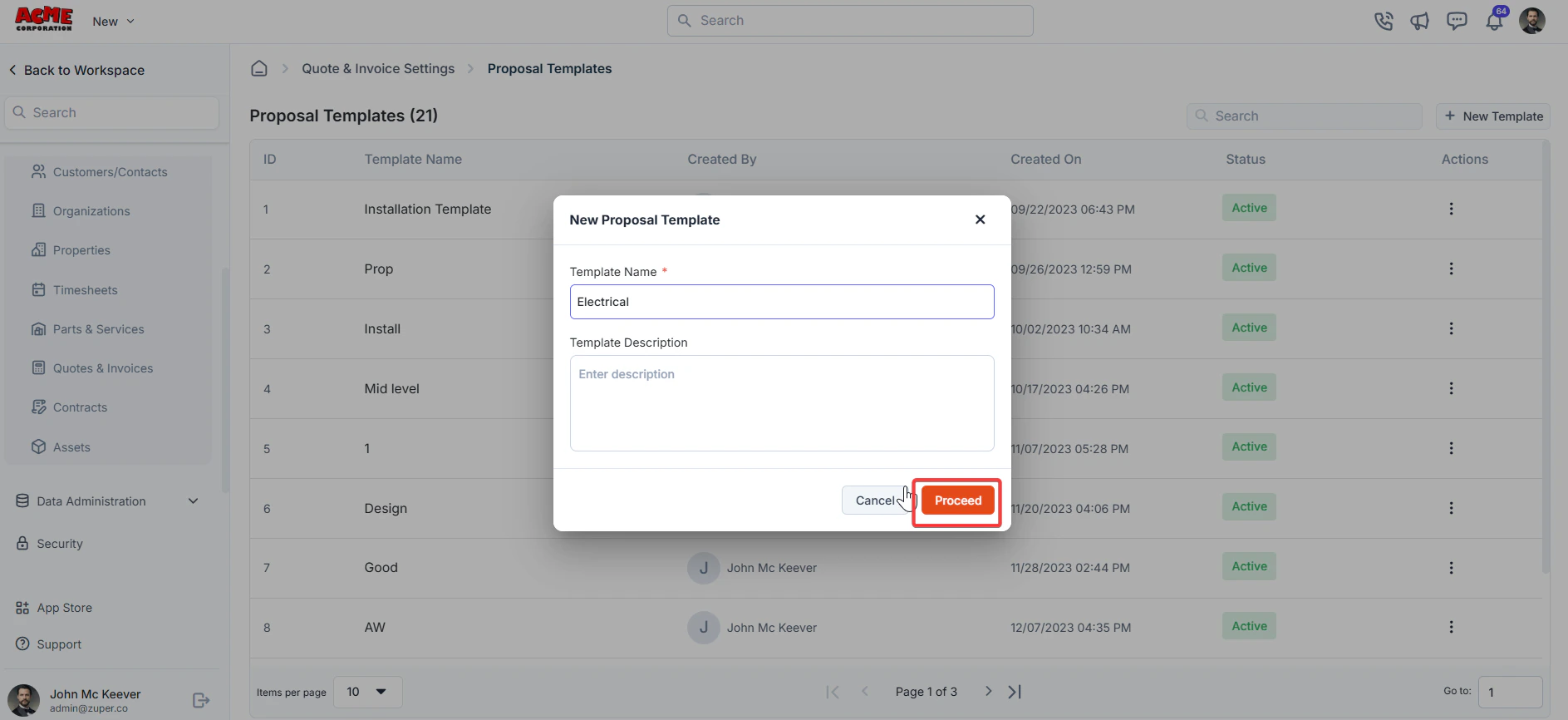Click the New Template button
1568x720 pixels.
tap(1493, 116)
